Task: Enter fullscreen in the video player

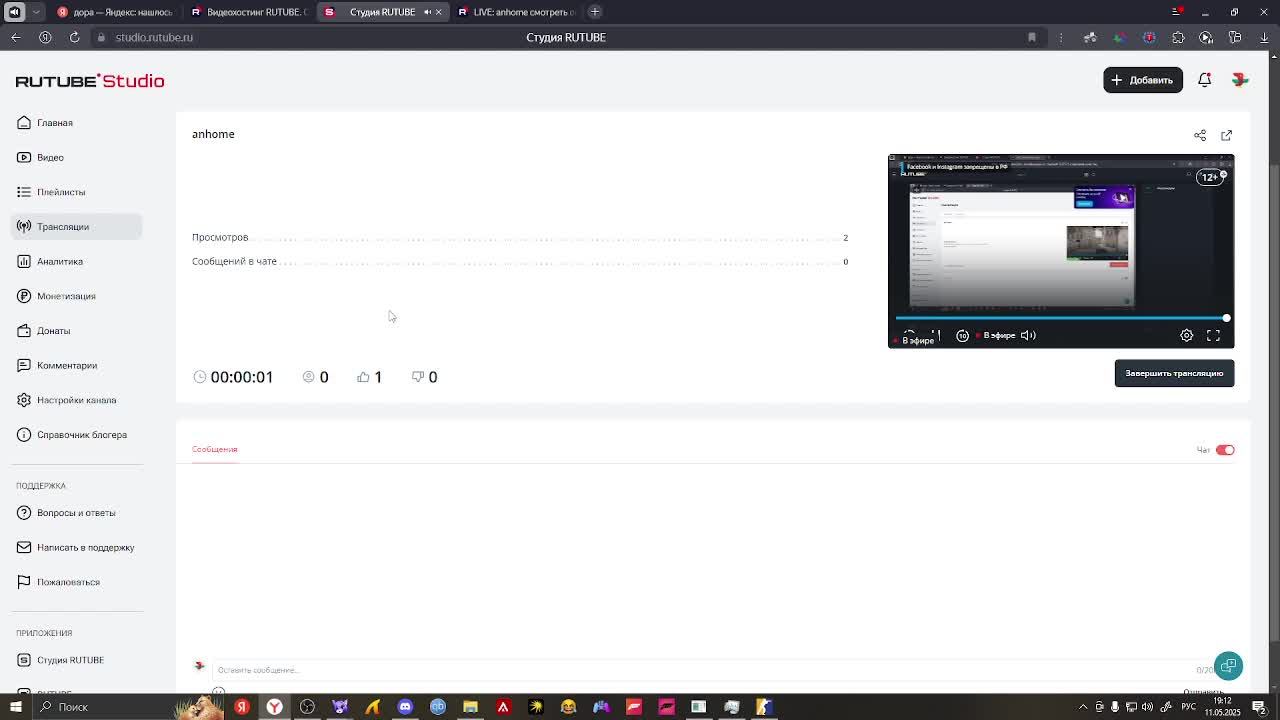Action: (x=1213, y=336)
